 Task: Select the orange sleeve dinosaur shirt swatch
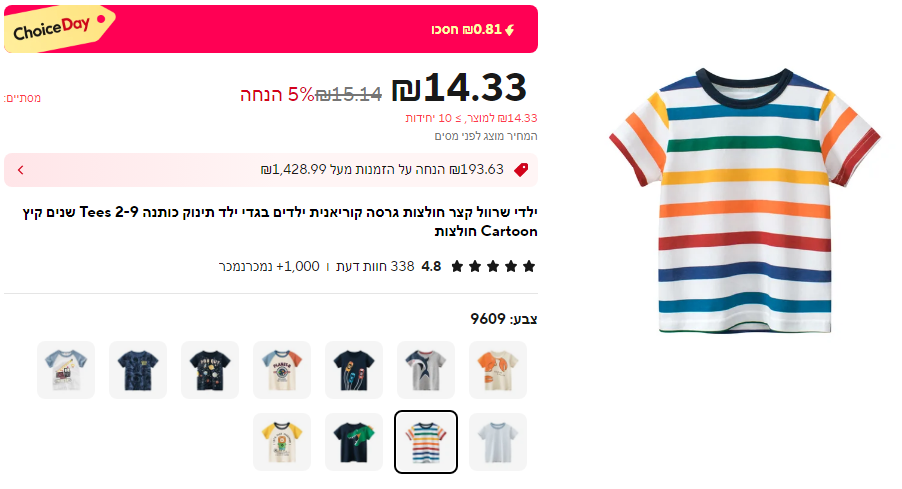pos(498,370)
